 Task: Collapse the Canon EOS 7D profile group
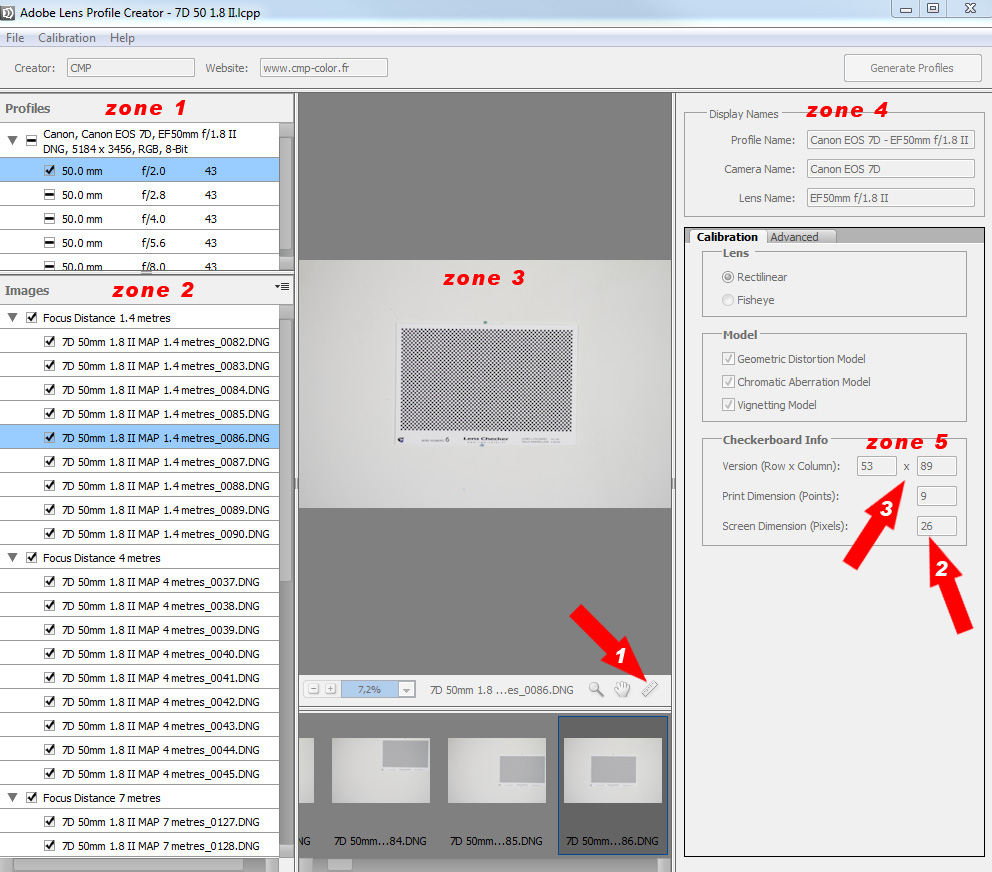point(13,141)
